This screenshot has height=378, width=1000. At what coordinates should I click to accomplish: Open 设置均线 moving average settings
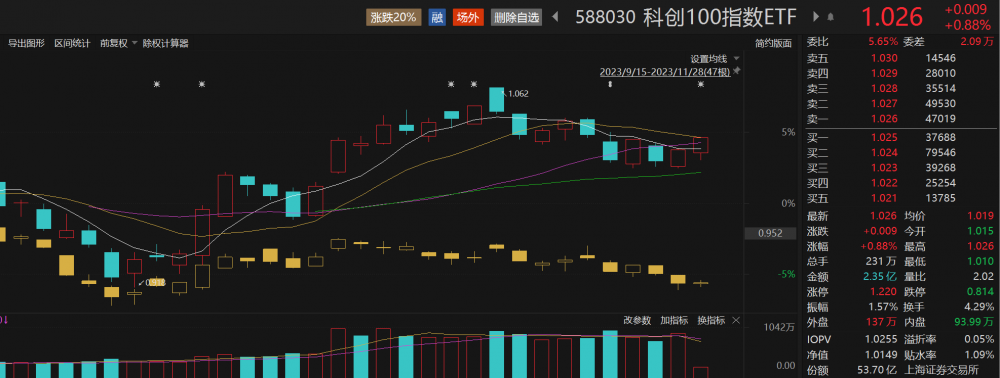click(709, 58)
